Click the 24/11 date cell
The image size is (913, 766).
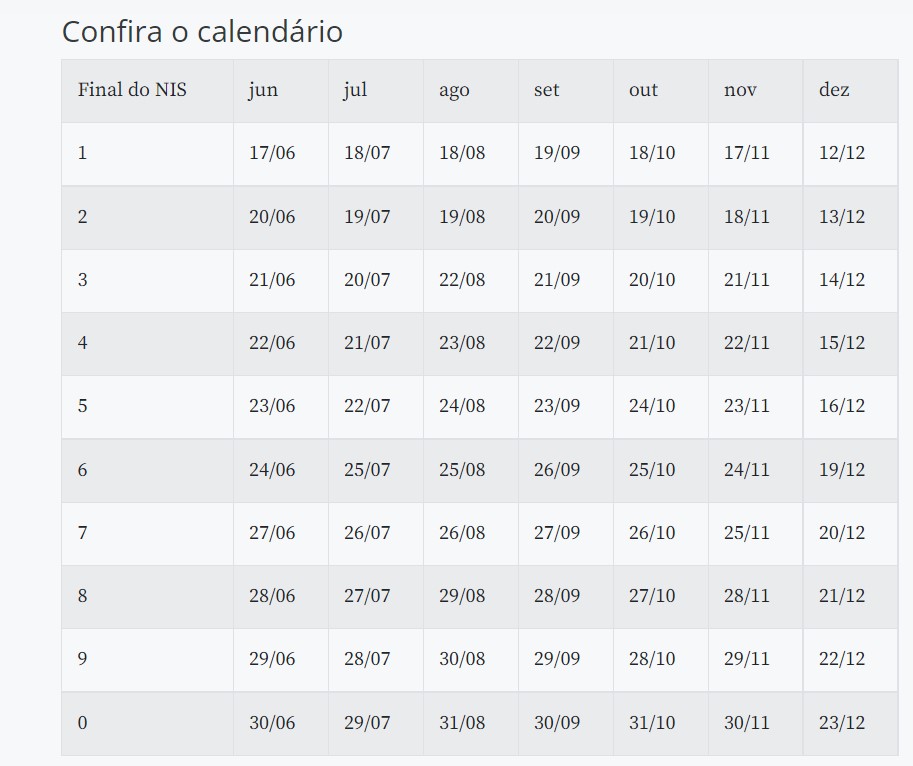(x=747, y=470)
